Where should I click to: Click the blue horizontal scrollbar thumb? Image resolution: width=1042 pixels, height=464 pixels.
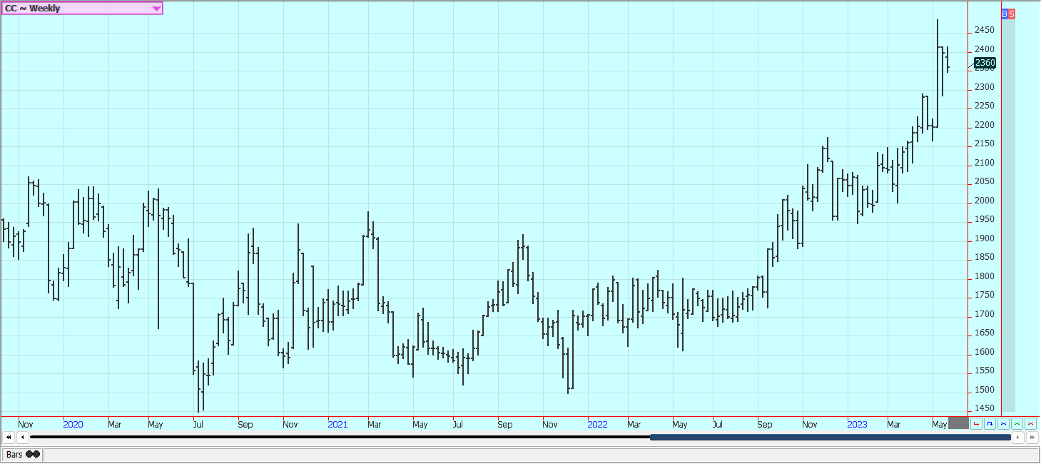pyautogui.click(x=829, y=437)
